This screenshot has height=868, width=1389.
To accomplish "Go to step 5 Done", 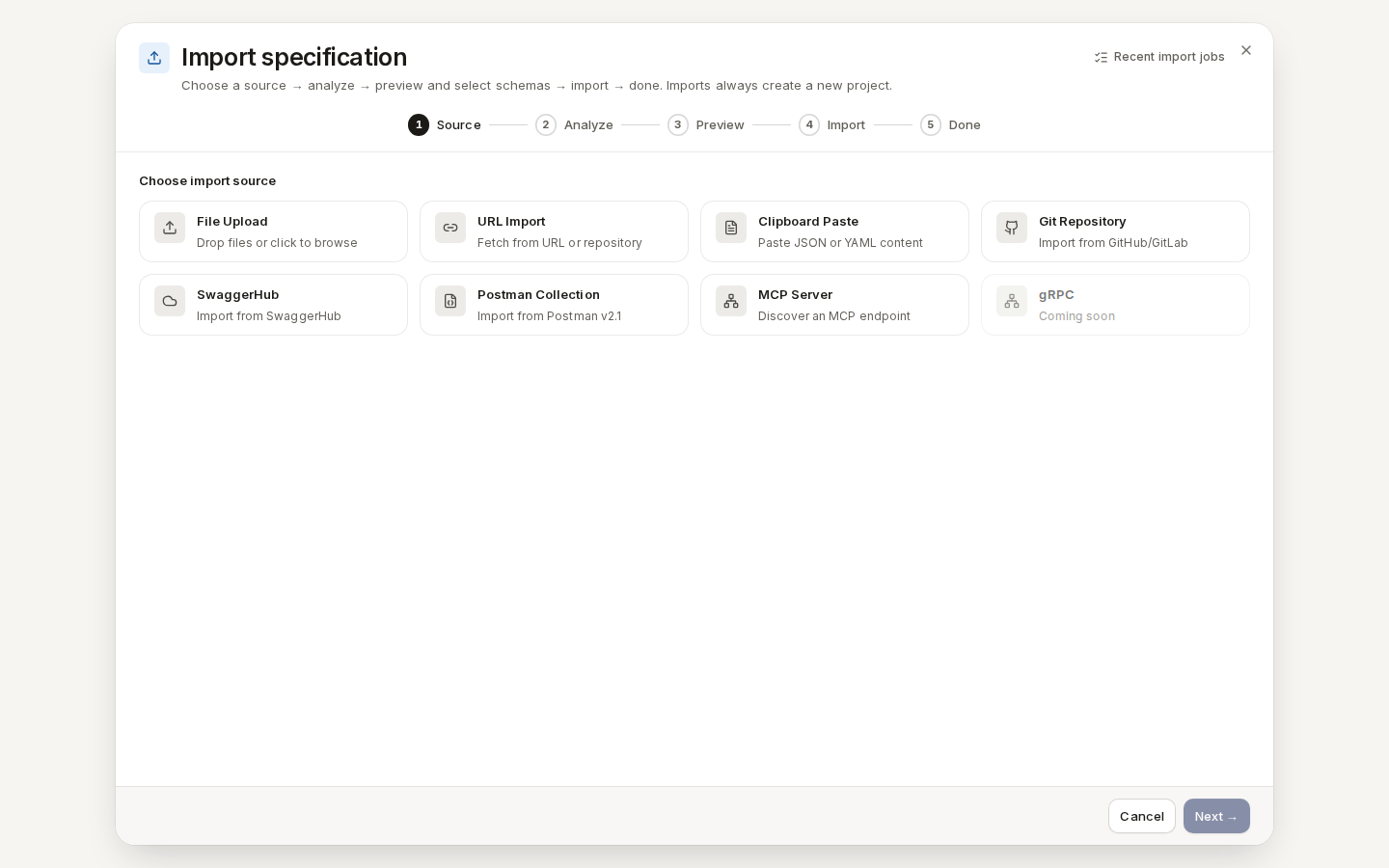I will (950, 124).
